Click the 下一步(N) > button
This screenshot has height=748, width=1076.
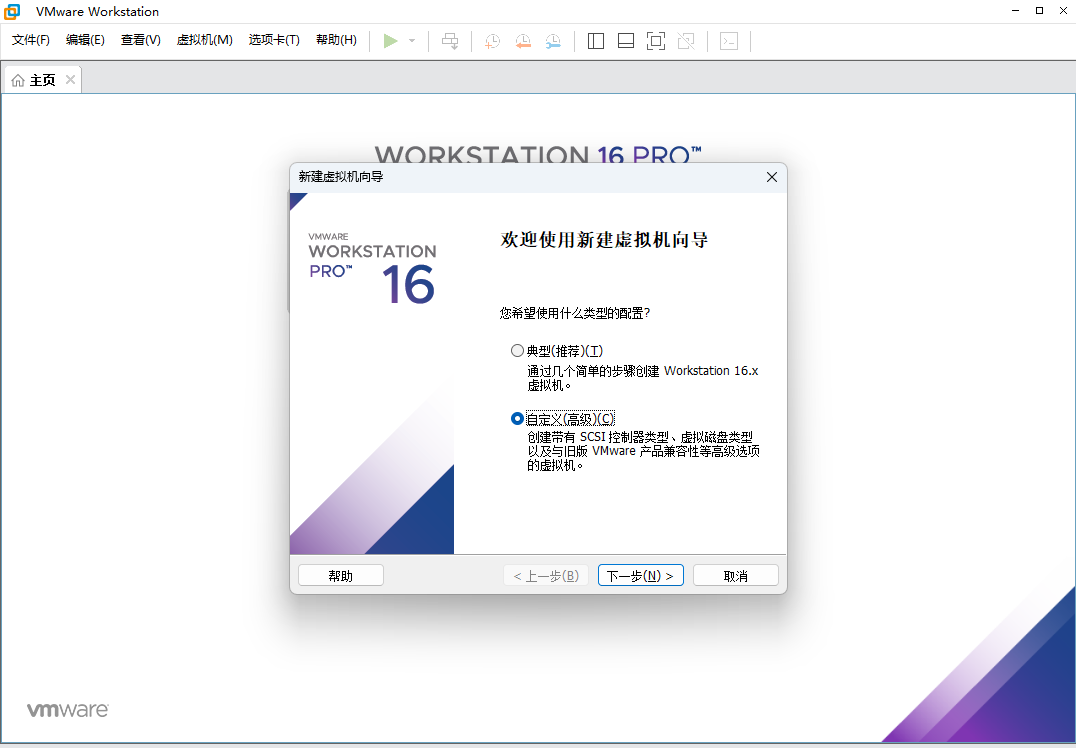[640, 576]
